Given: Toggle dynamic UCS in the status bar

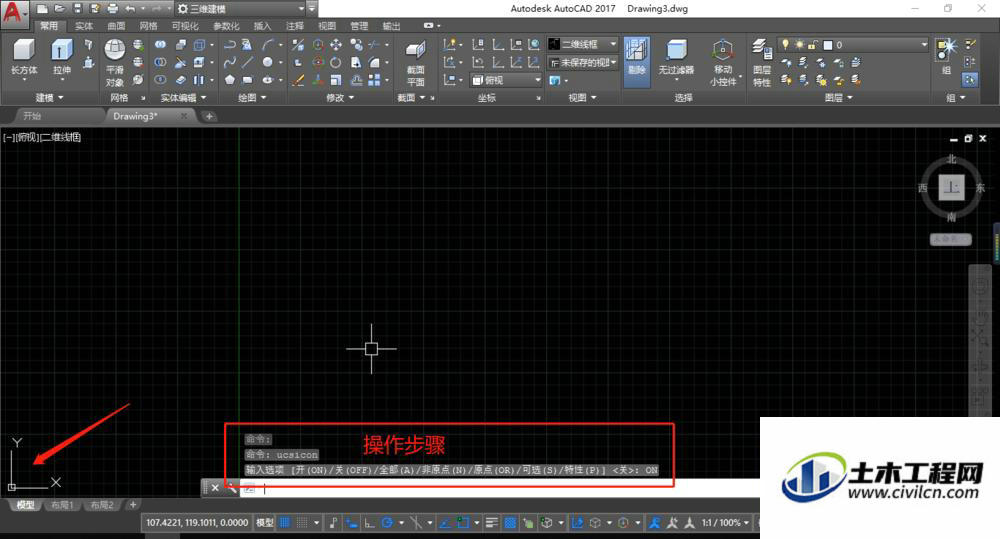Looking at the screenshot, I should coord(577,523).
